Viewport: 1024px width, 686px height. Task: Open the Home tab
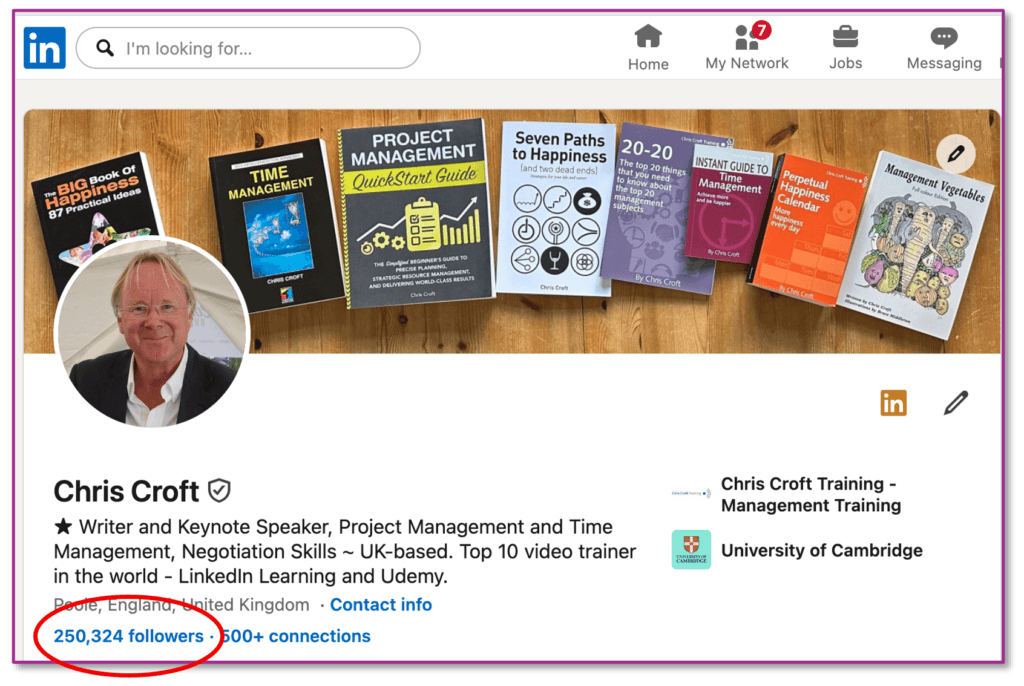pos(648,47)
